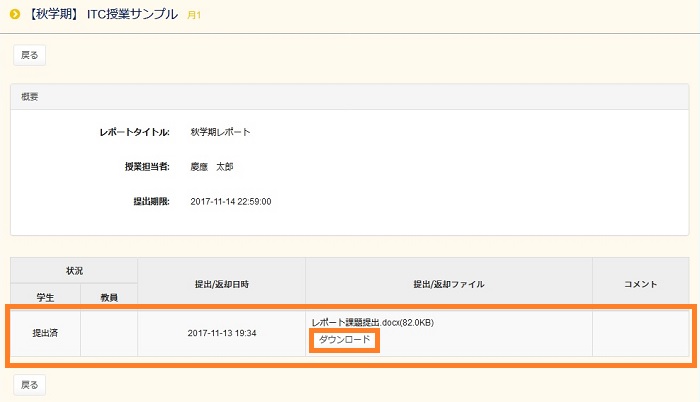The width and height of the screenshot is (700, 402).
Task: Download the submitted report with ダウンロード
Action: coord(344,340)
